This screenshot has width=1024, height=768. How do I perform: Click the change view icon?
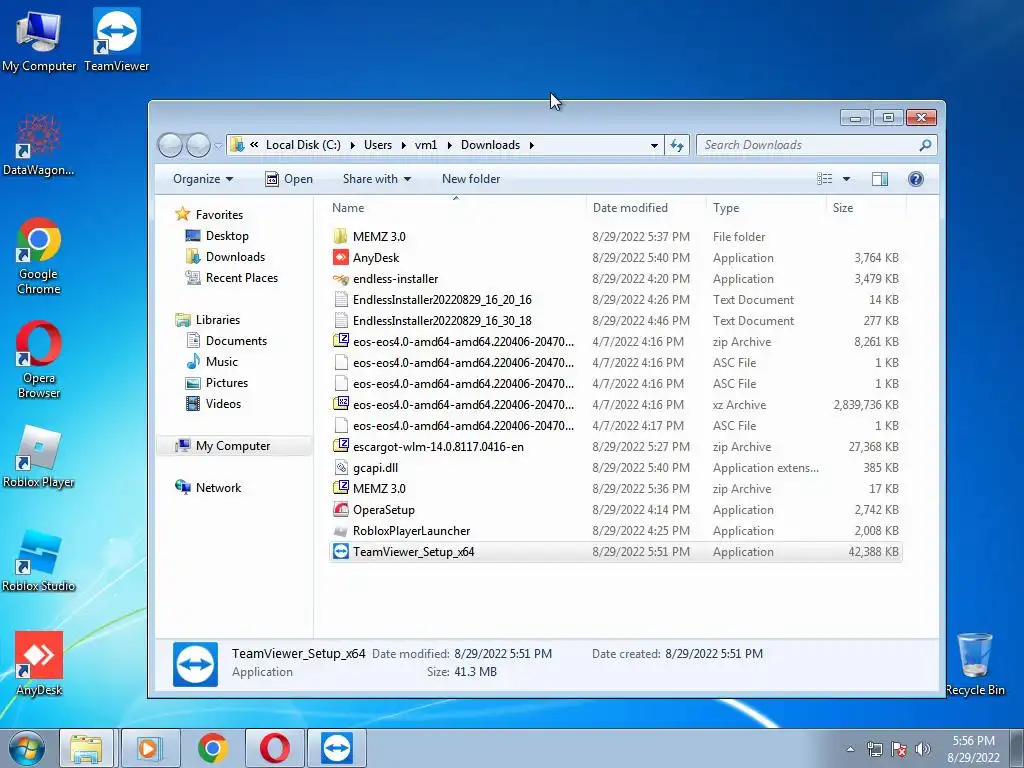[825, 179]
